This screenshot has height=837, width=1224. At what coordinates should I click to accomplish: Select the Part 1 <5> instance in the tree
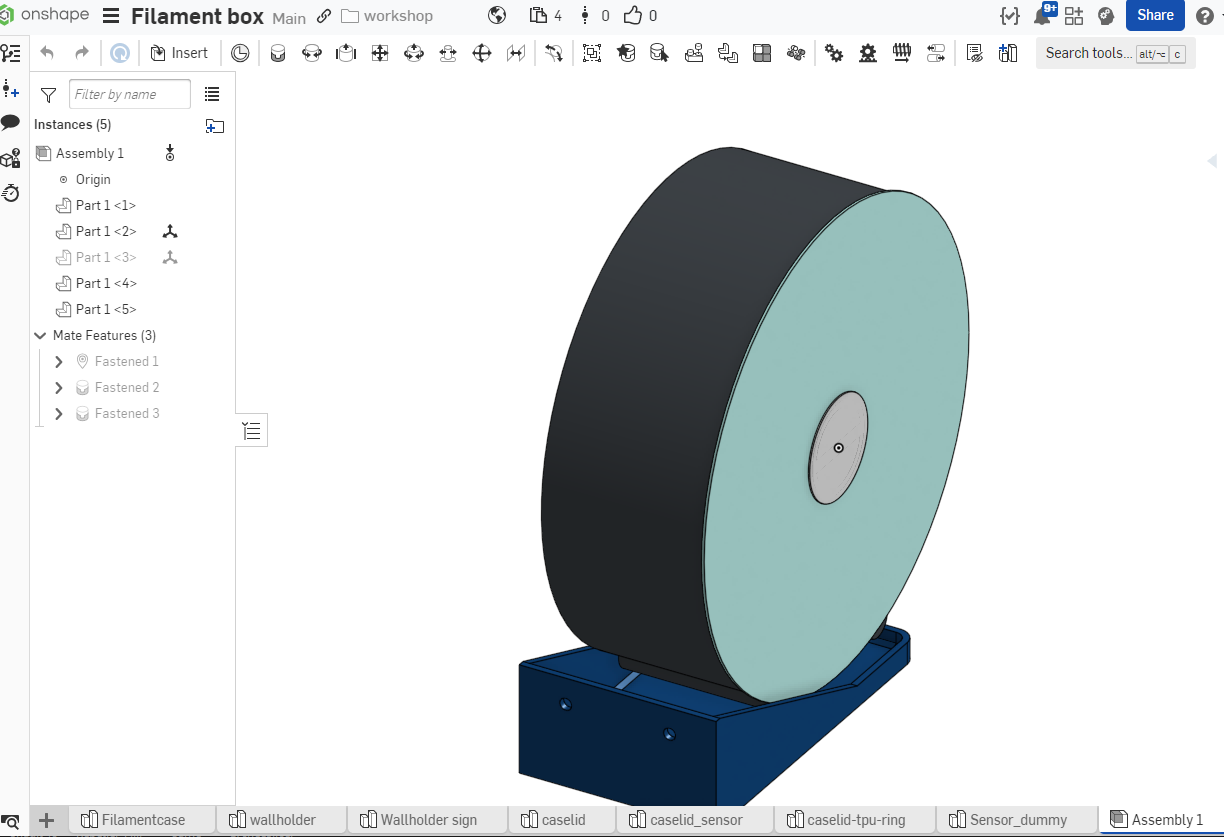[x=104, y=309]
